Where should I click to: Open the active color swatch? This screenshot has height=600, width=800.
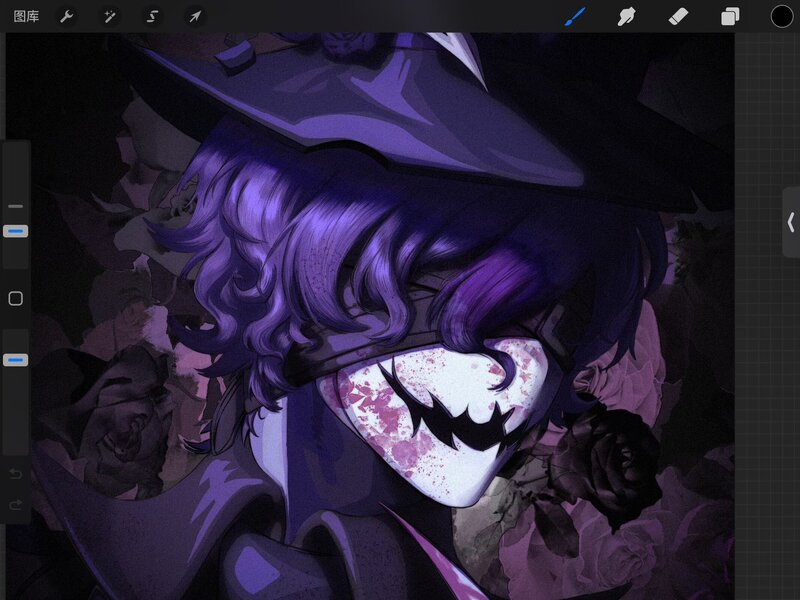tap(782, 16)
